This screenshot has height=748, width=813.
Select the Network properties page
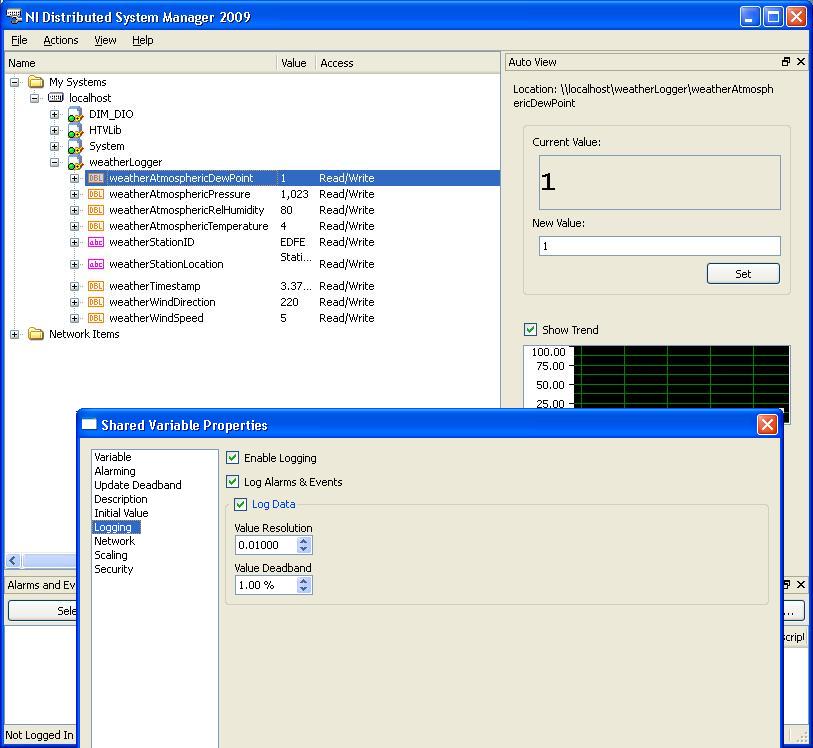click(x=114, y=541)
